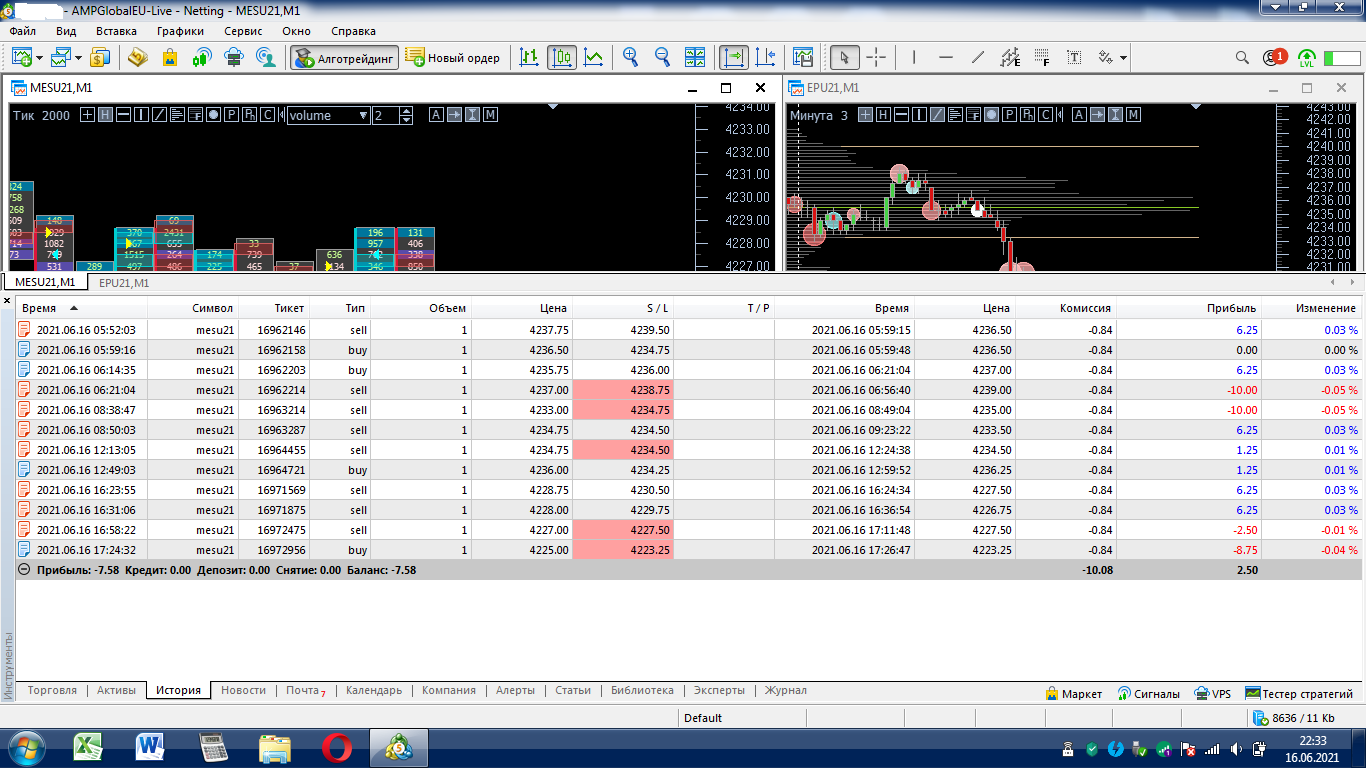Collapse the Прибыль summary row expander
1366x768 pixels.
(x=24, y=570)
